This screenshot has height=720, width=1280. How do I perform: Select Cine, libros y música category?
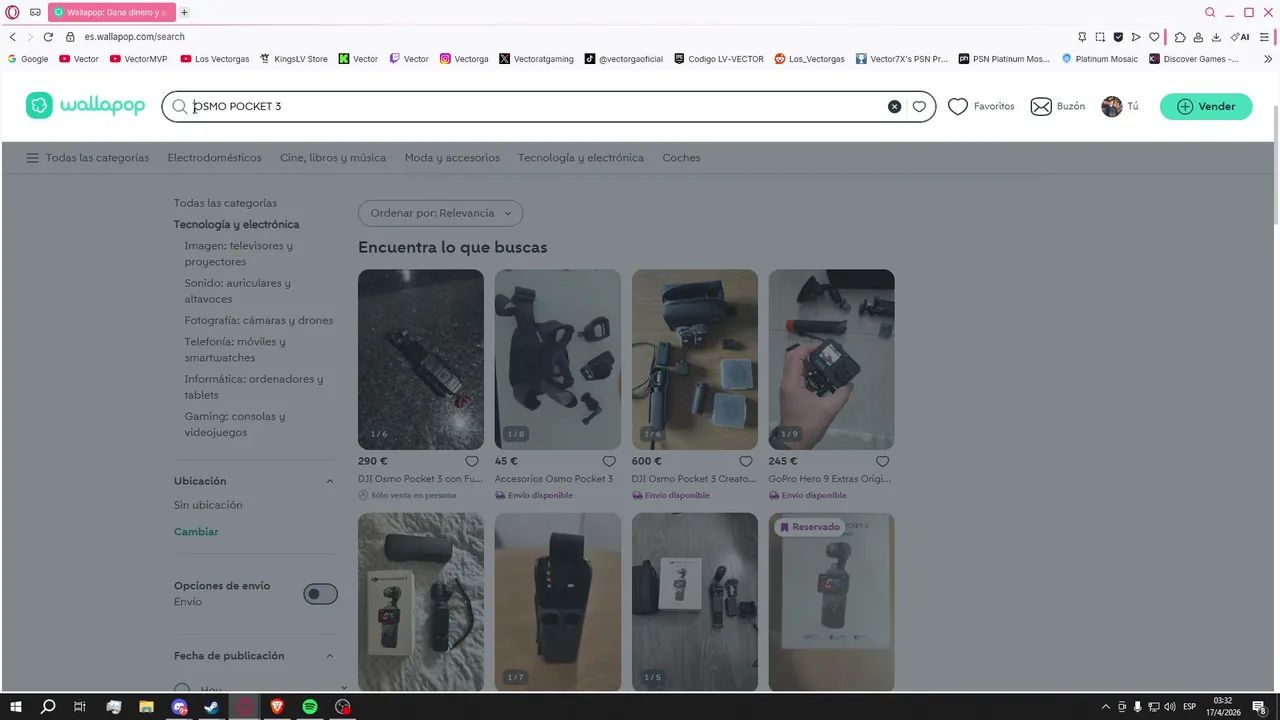(333, 158)
